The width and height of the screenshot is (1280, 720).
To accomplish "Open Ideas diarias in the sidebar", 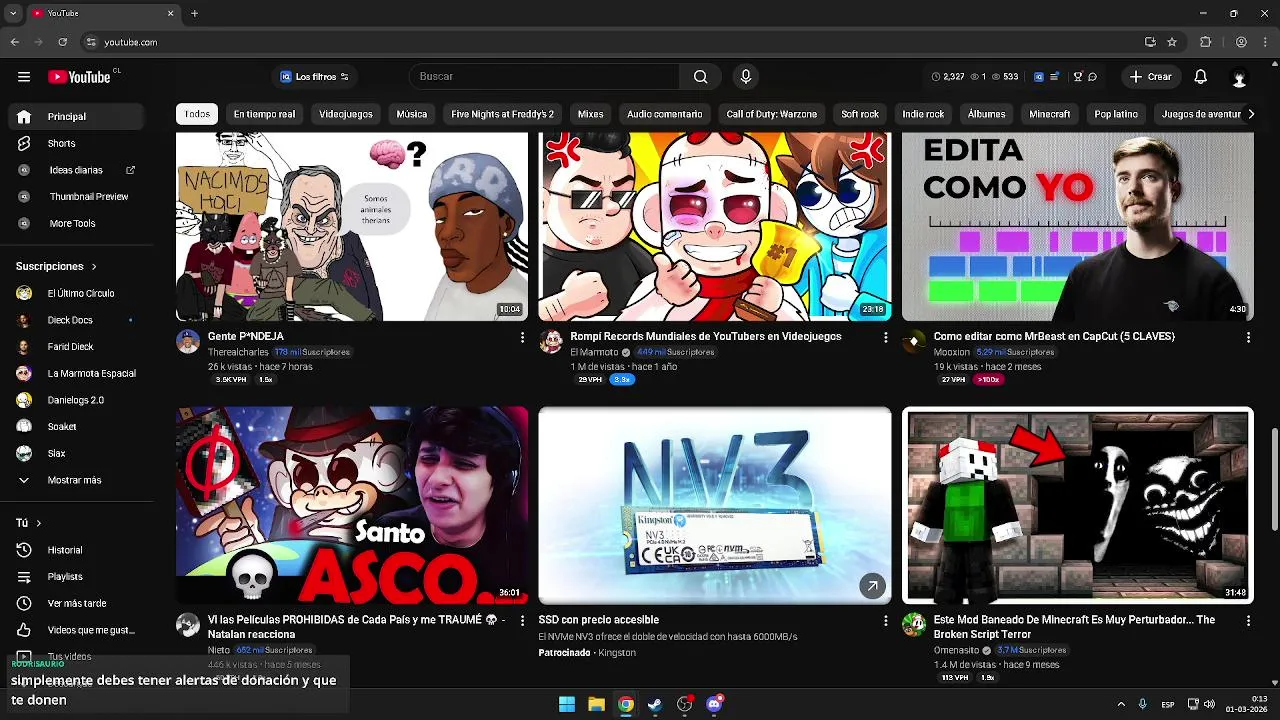I will 75,170.
